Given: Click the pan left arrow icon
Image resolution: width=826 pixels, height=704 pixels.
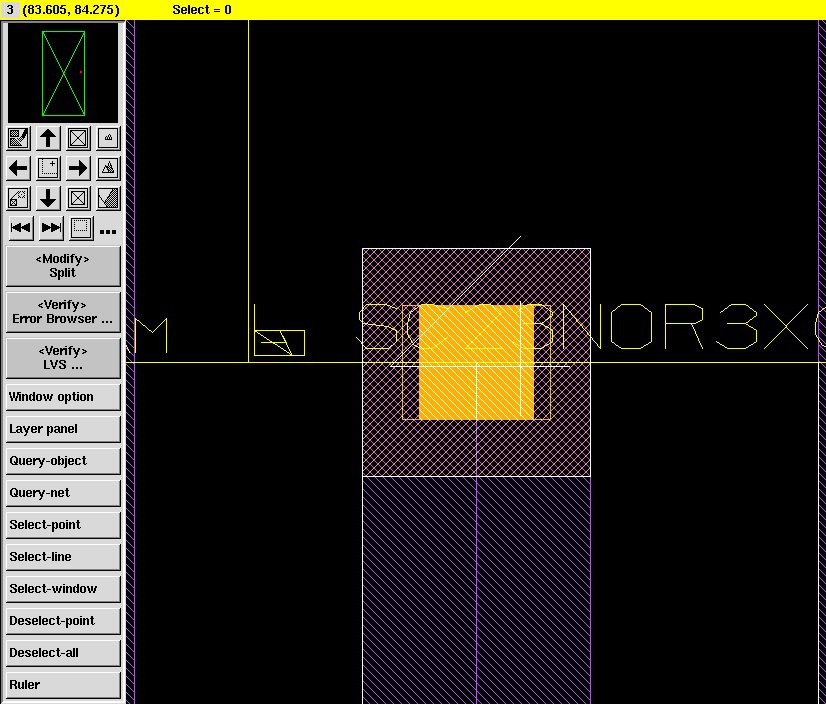Looking at the screenshot, I should click(x=18, y=168).
